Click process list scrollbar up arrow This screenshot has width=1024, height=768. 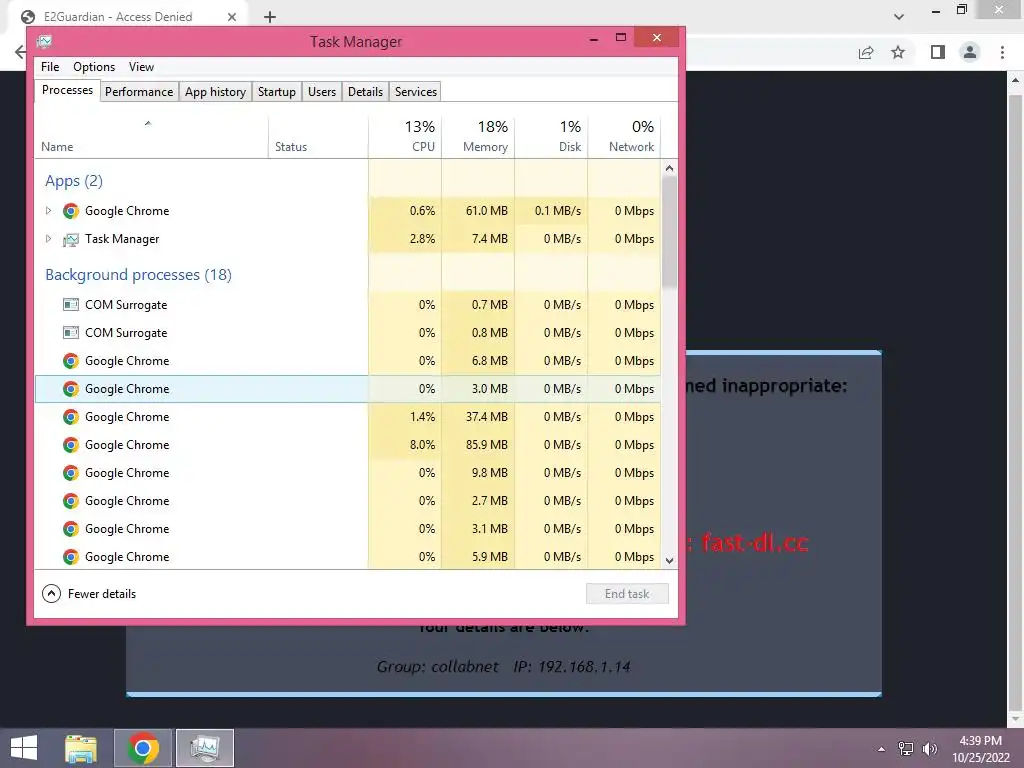669,168
